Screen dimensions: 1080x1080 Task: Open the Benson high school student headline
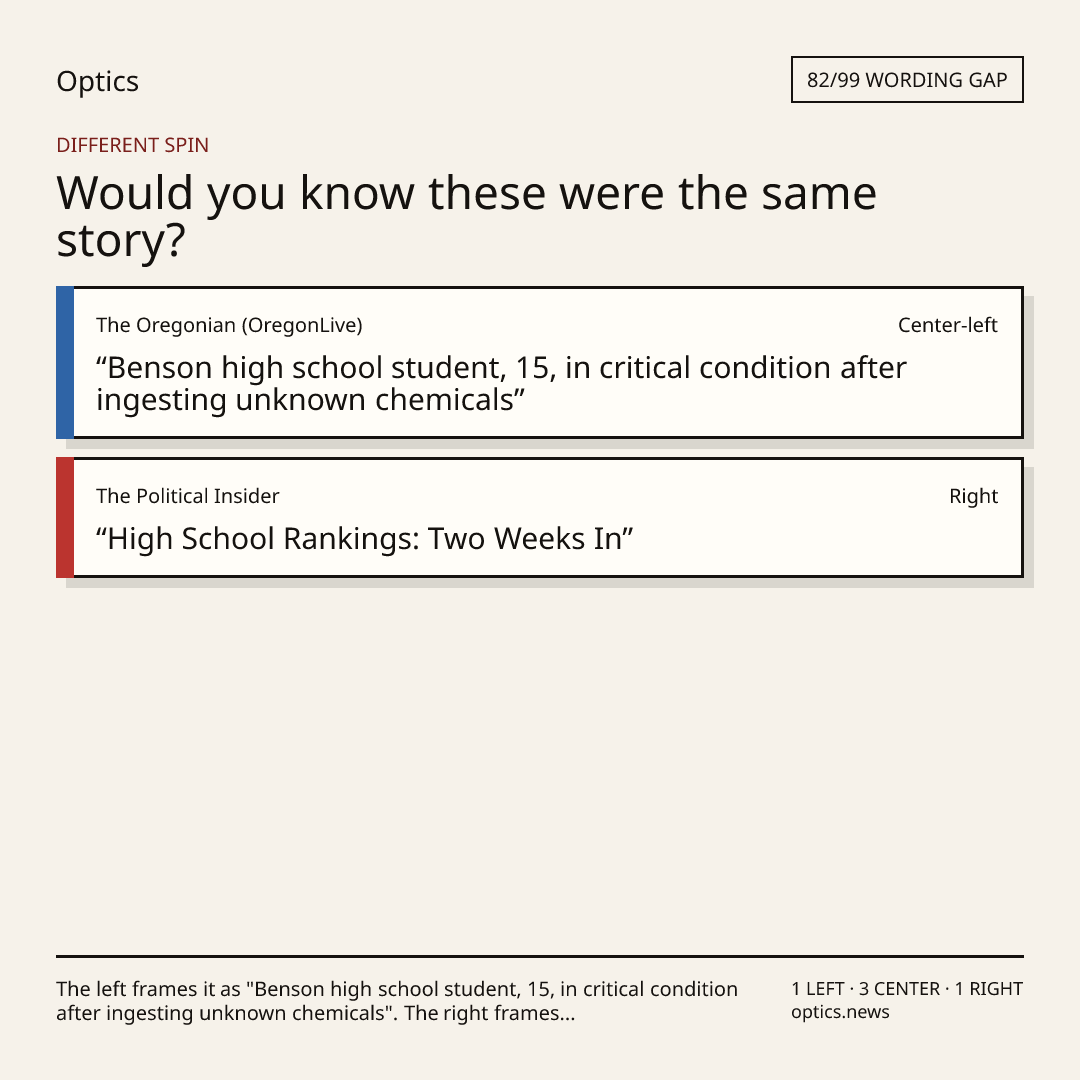coord(501,384)
